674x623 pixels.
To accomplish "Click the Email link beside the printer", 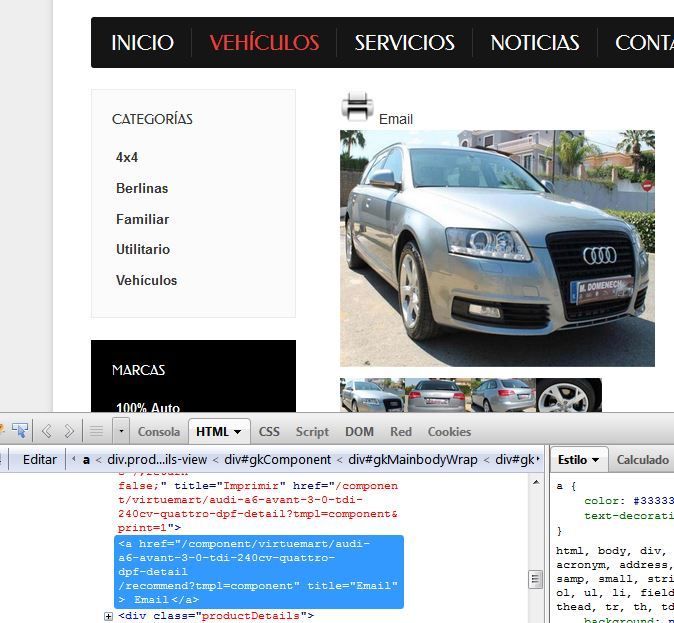I will point(395,119).
